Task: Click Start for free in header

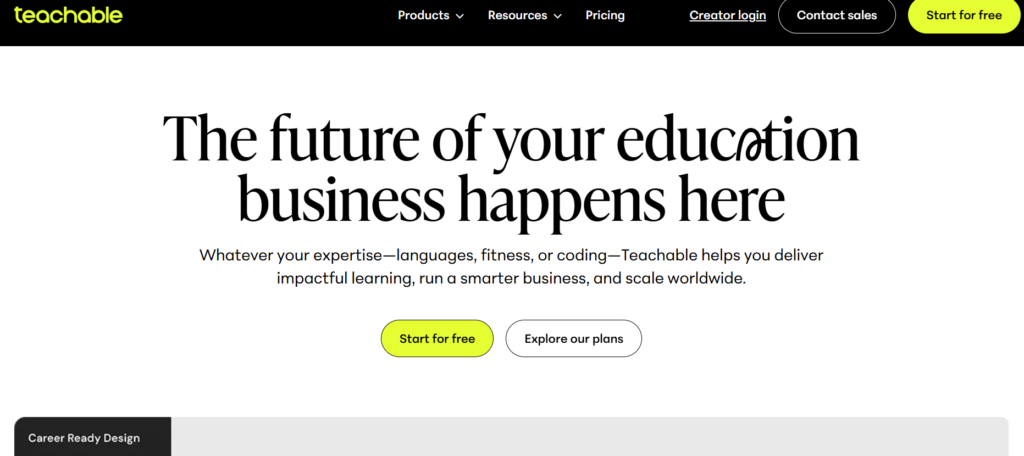Action: [965, 15]
